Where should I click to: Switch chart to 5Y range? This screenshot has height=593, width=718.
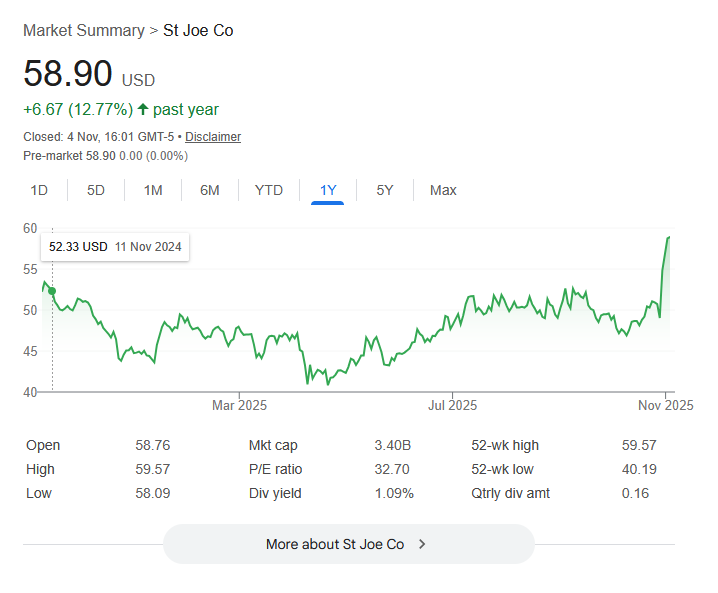385,190
